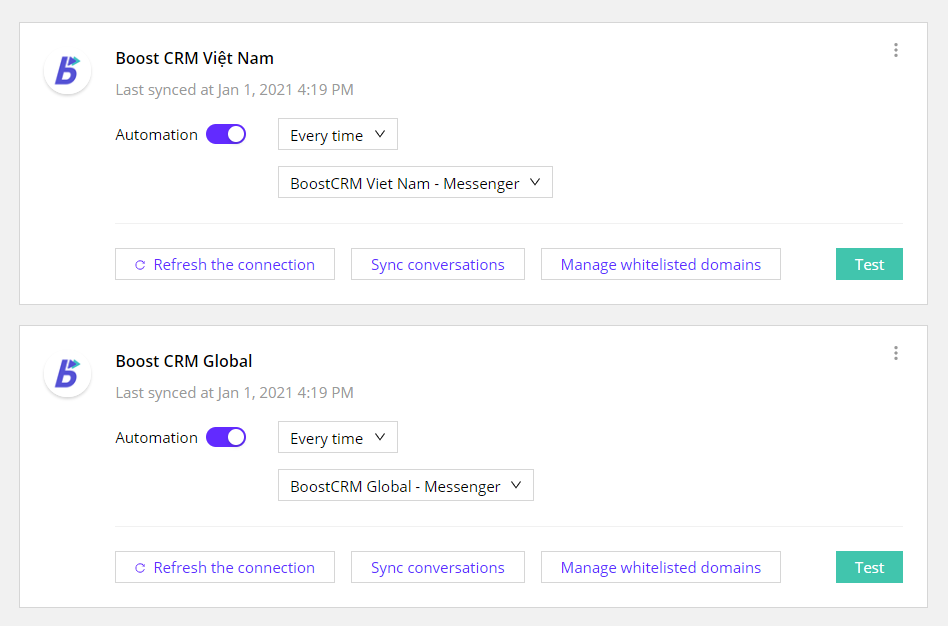Manage whitelisted domains for Global page
The width and height of the screenshot is (948, 626).
click(x=661, y=567)
